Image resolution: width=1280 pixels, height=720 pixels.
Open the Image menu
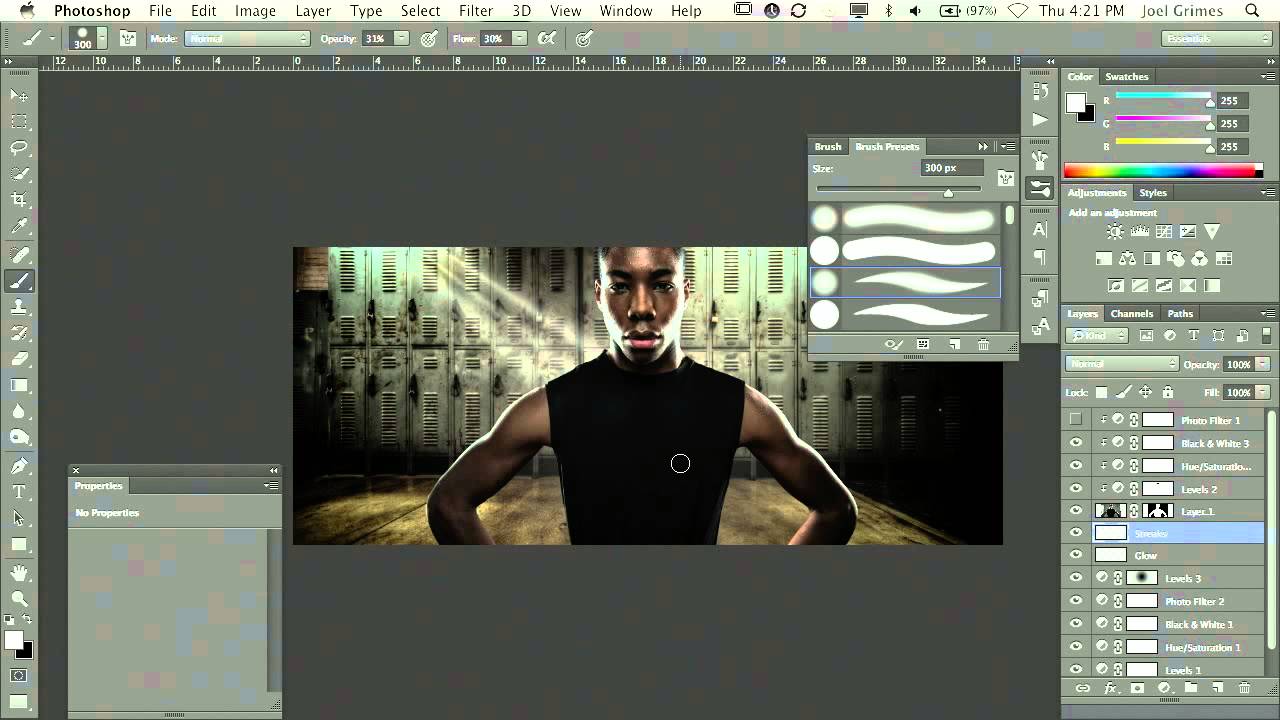coord(255,11)
